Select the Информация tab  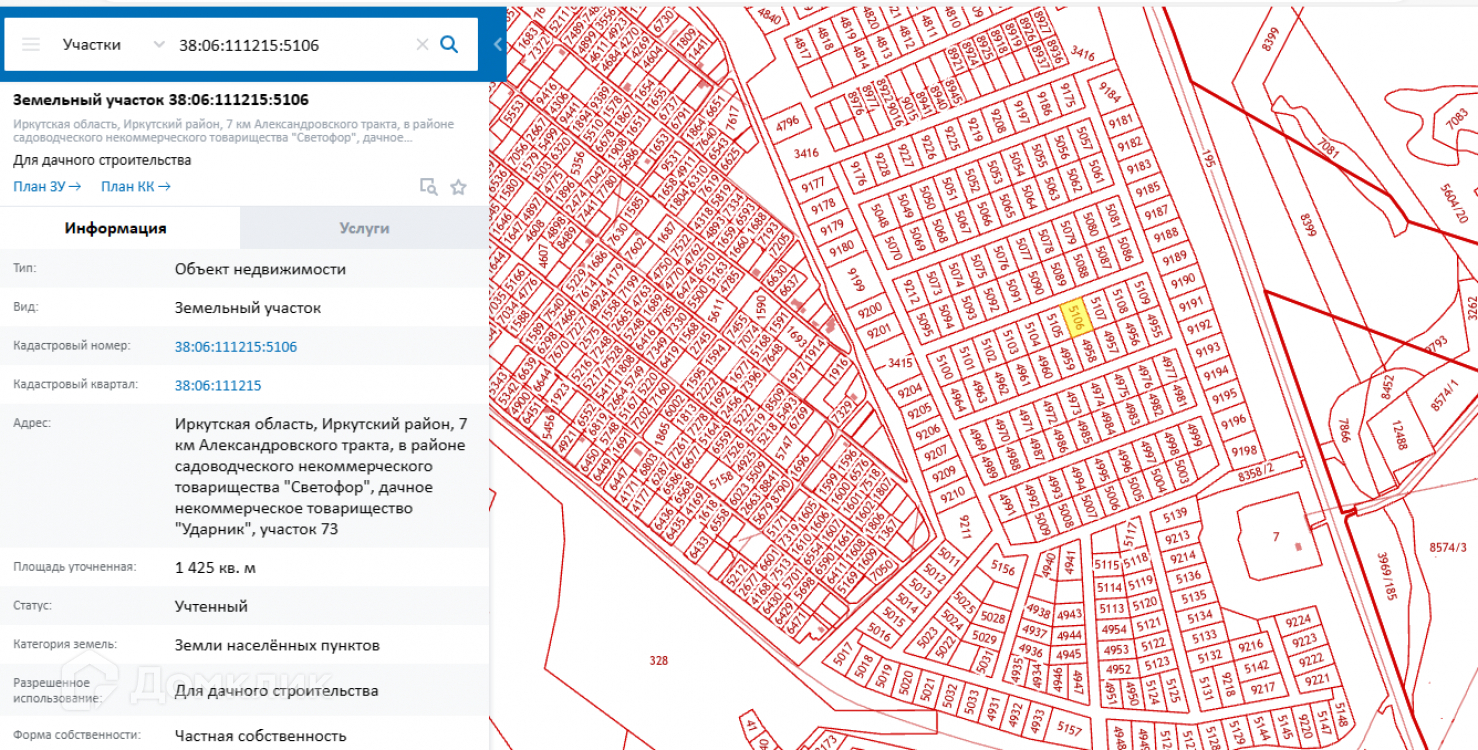tap(116, 228)
